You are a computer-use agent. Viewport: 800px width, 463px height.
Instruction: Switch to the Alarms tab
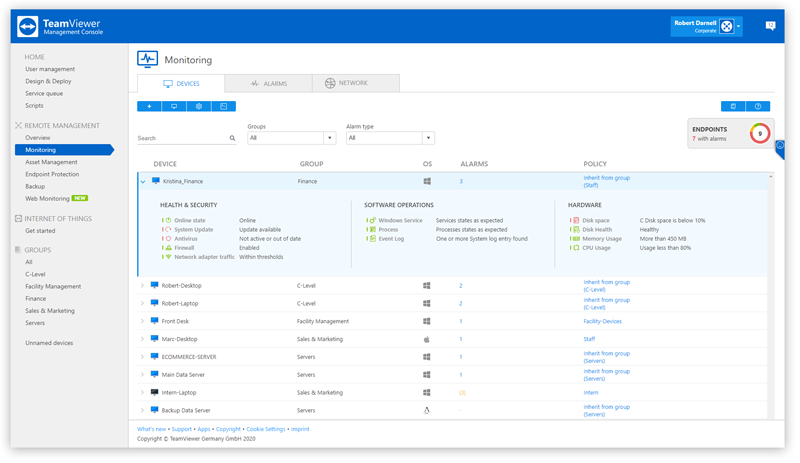pyautogui.click(x=268, y=83)
